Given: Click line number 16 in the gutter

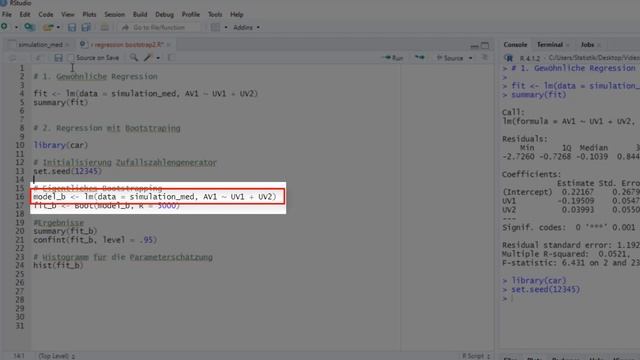Looking at the screenshot, I should [20, 197].
